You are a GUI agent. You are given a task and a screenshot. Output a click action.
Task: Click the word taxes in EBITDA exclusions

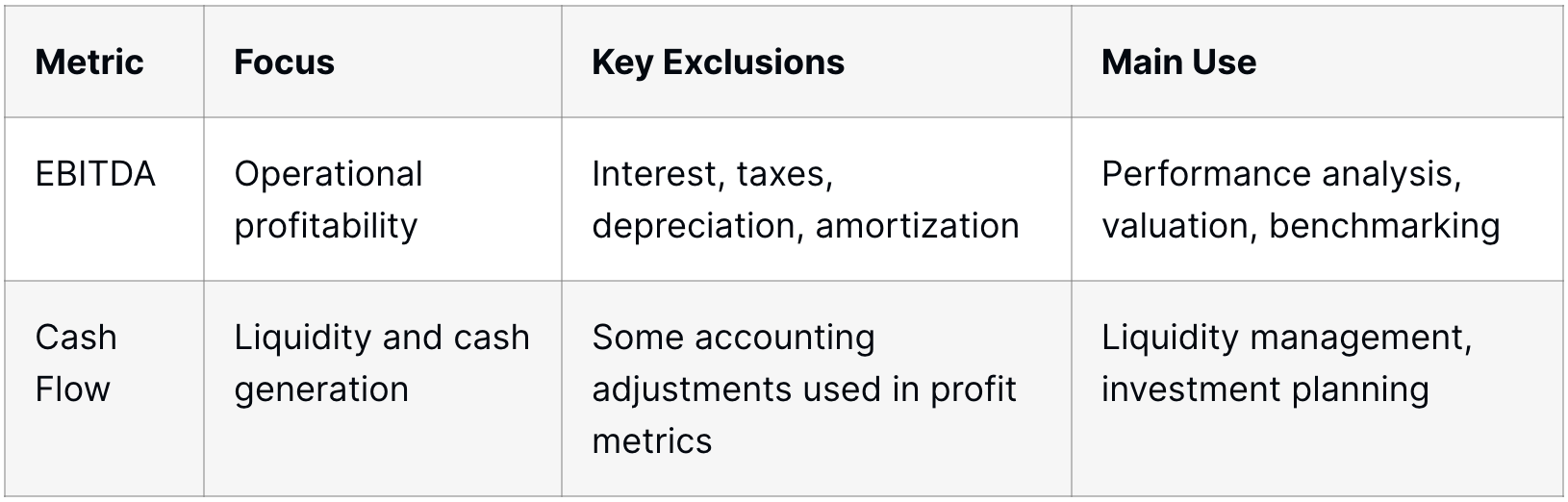785,174
